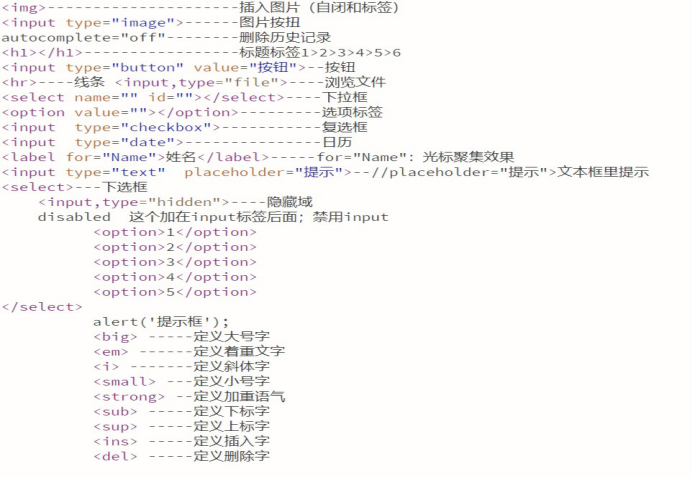
Task: Select the disabled explanation line
Action: [213, 218]
